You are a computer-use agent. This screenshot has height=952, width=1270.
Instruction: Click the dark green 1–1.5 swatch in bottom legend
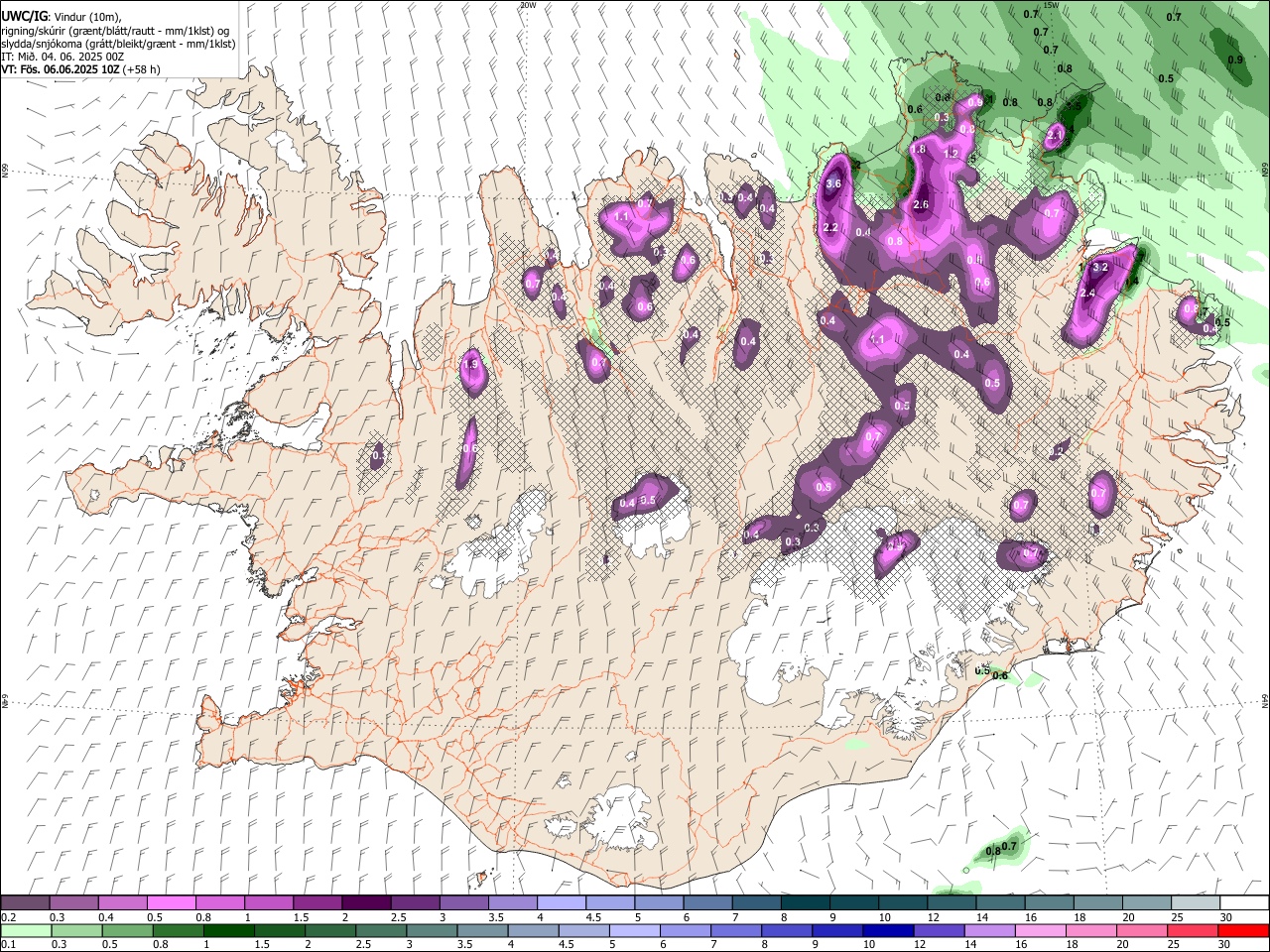229,930
